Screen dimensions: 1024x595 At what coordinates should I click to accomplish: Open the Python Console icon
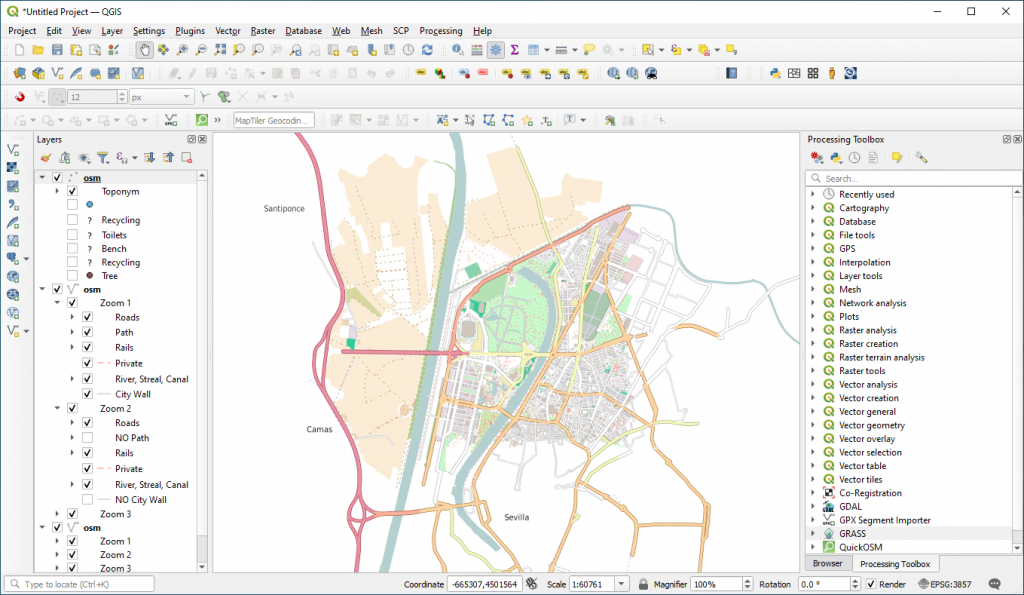click(775, 73)
